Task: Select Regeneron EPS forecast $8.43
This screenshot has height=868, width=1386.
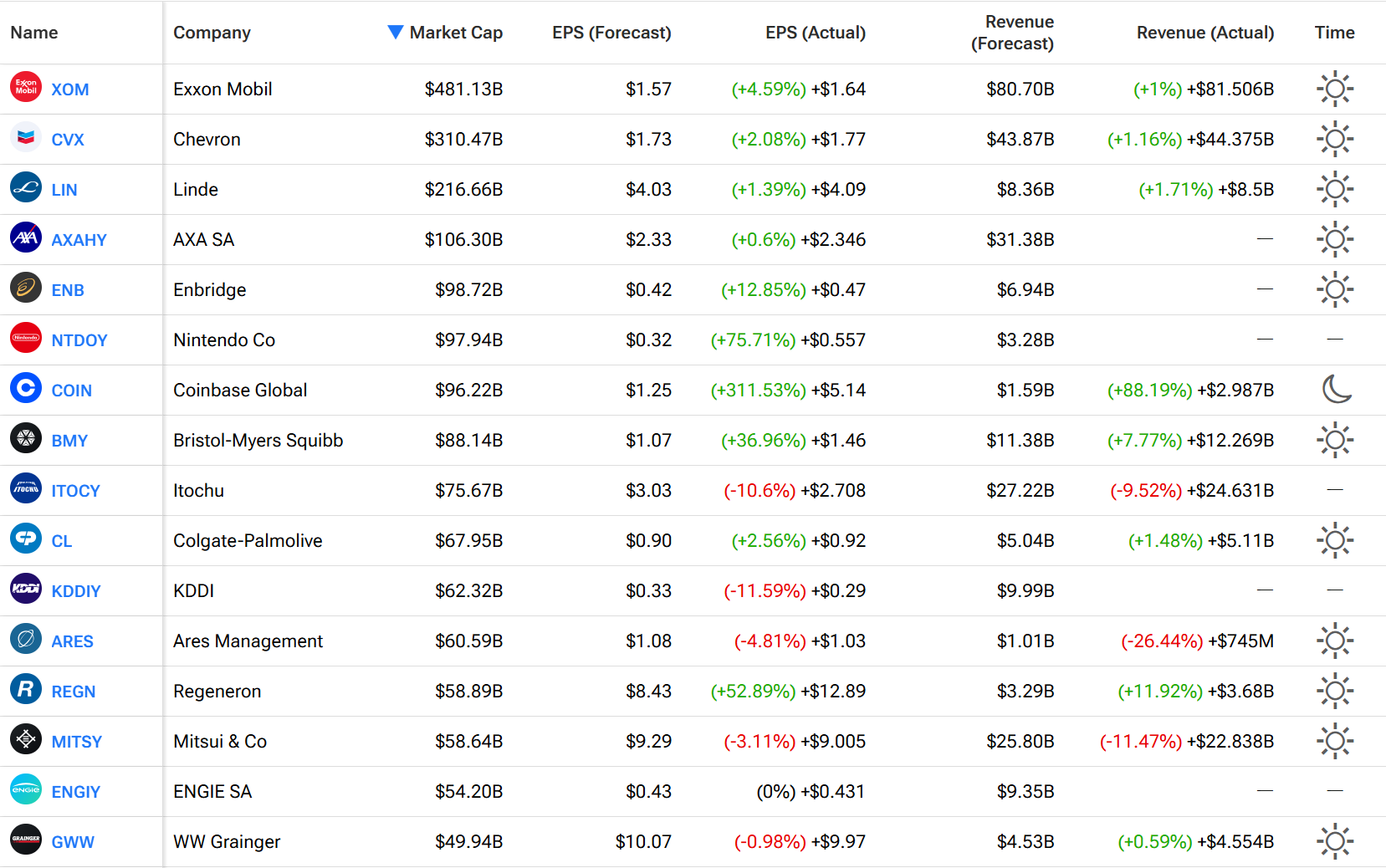Action: (x=648, y=691)
